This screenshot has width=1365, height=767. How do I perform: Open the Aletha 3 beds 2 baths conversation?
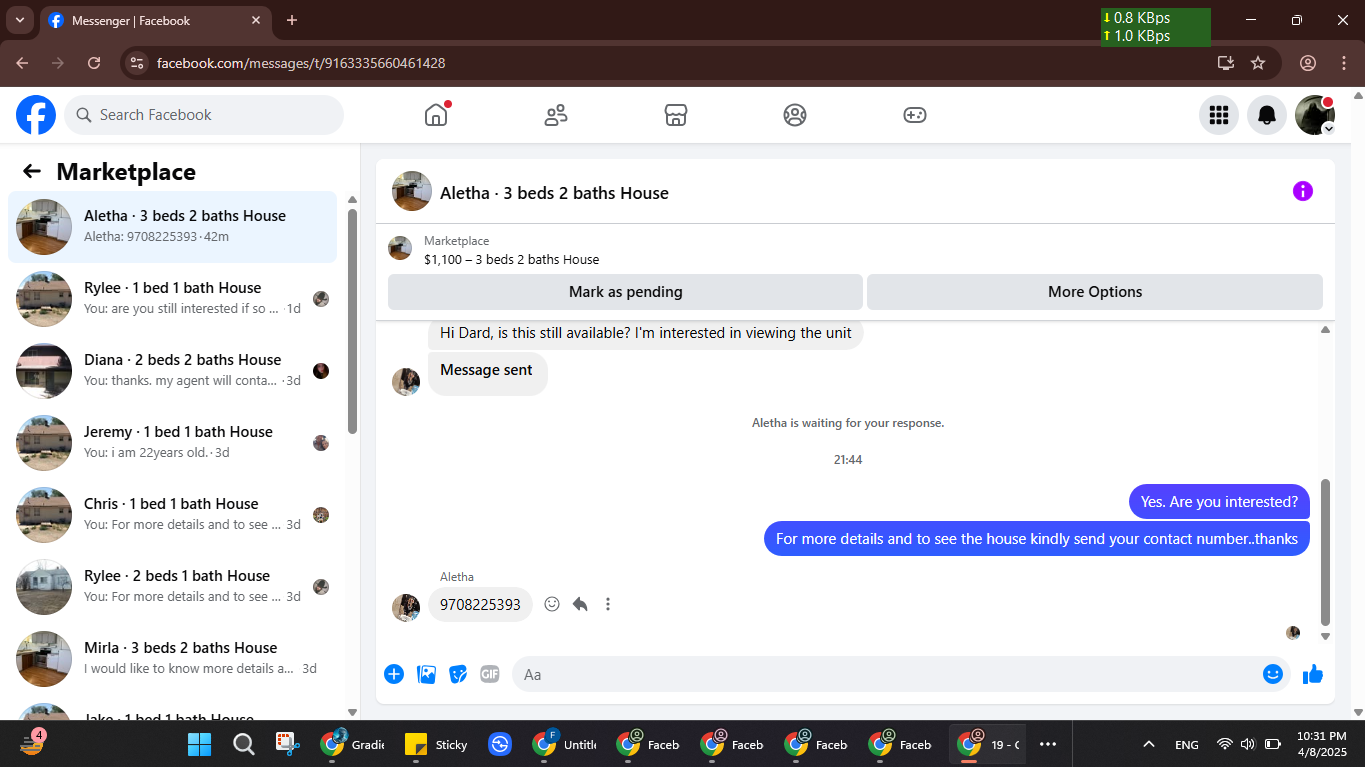click(172, 227)
